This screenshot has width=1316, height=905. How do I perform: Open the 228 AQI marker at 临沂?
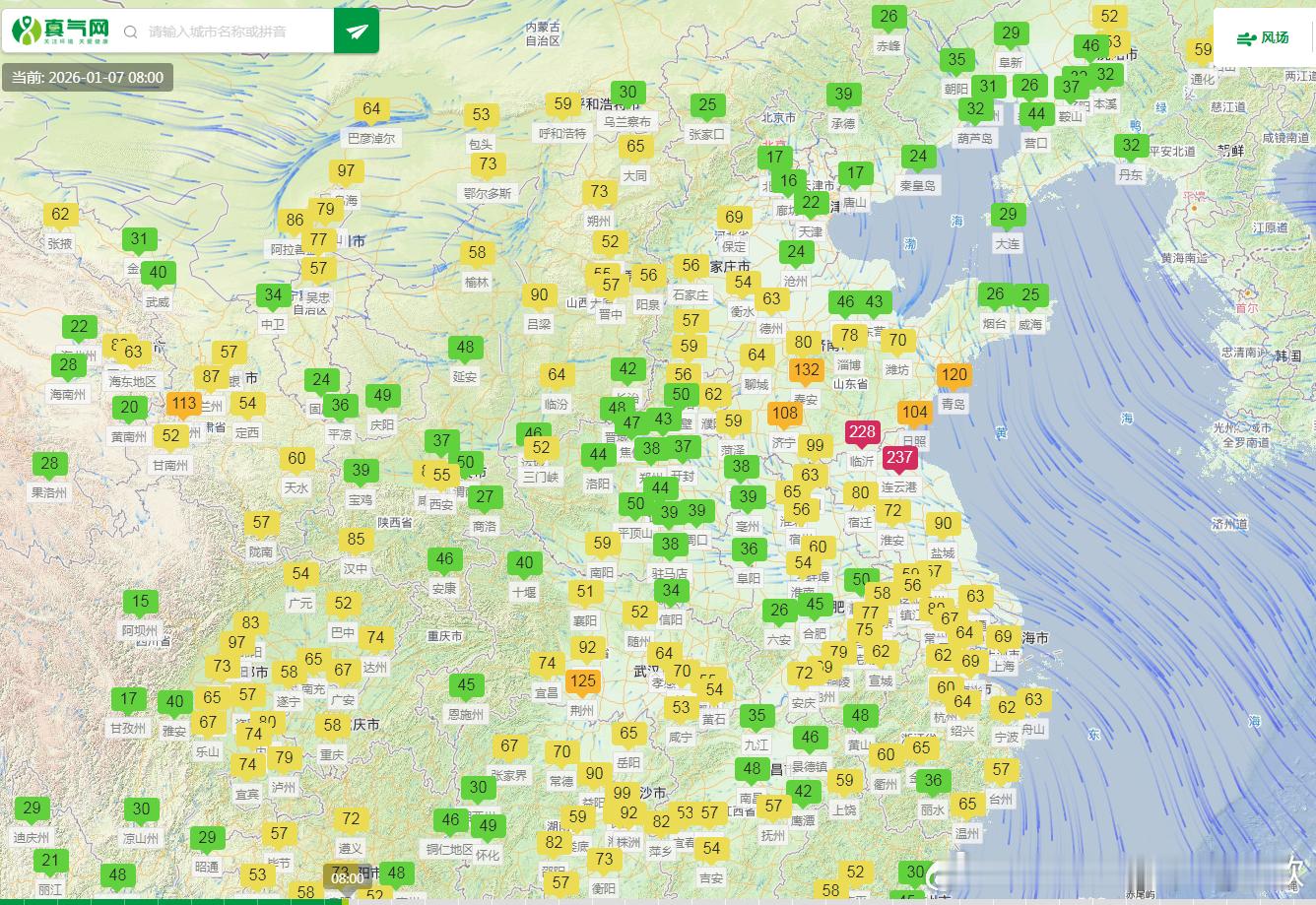862,432
